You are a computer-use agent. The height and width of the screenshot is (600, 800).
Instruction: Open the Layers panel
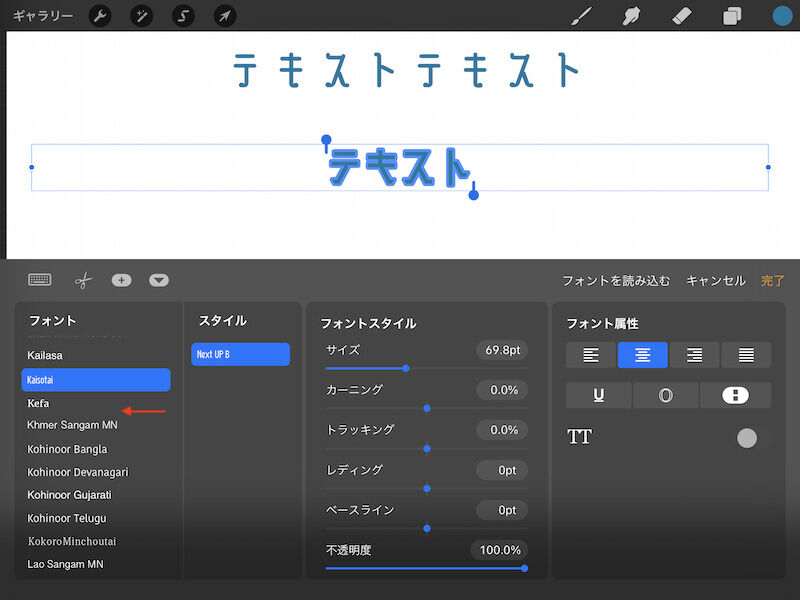[x=732, y=16]
